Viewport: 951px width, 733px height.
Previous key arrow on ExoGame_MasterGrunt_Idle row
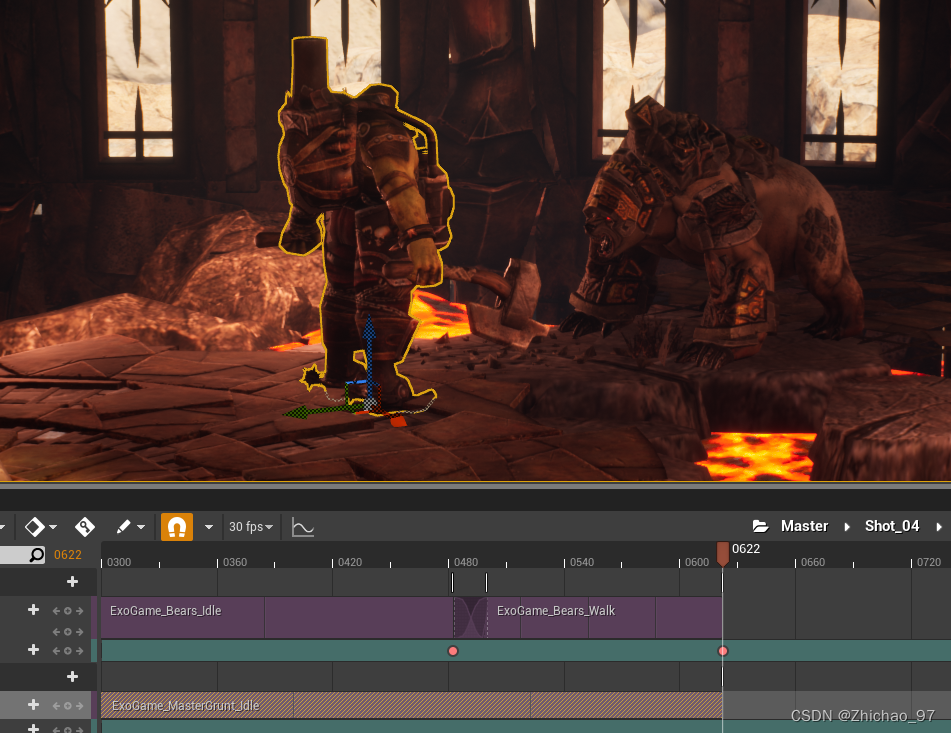click(56, 706)
